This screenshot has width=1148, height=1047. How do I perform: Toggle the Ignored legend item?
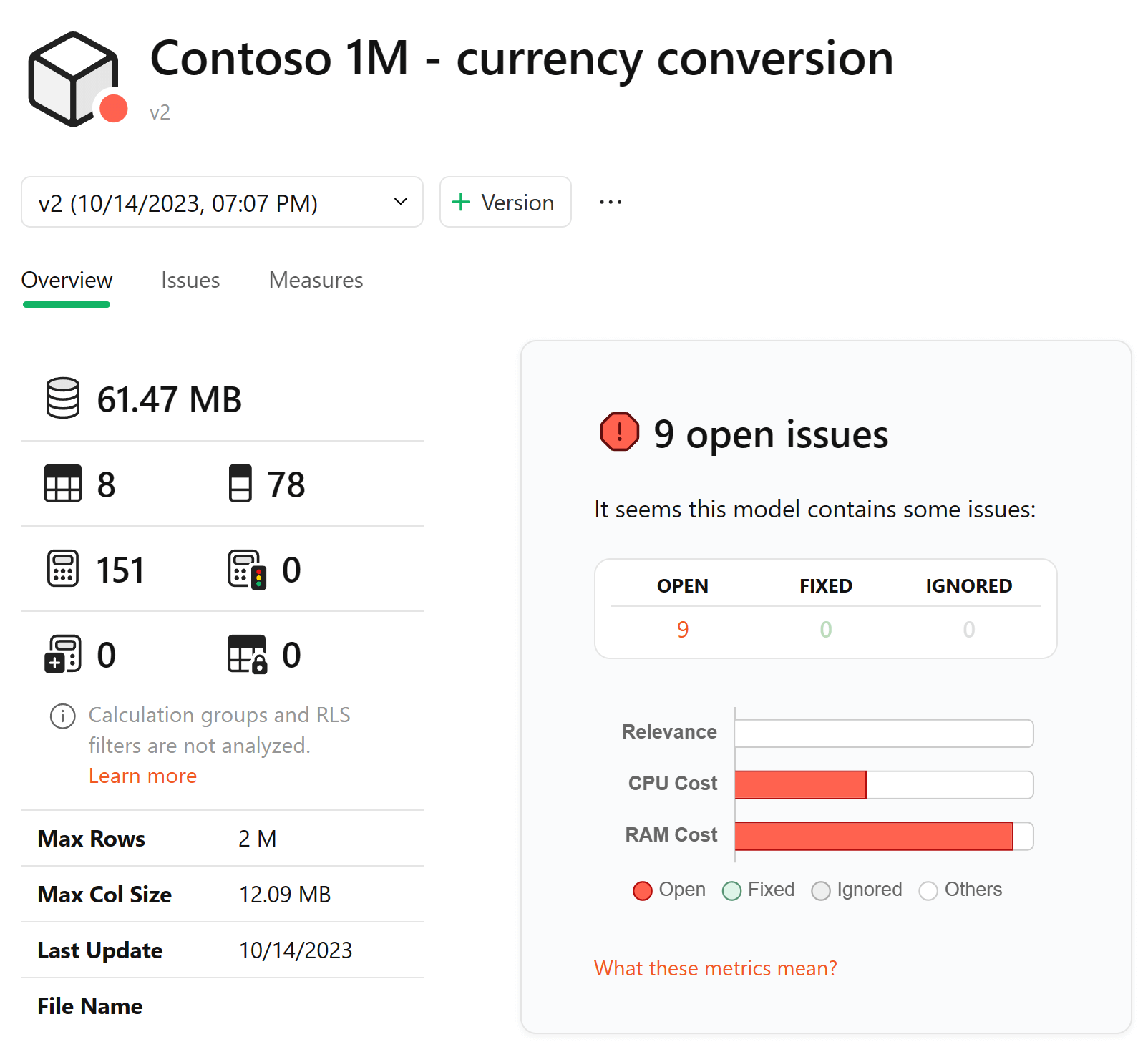pos(857,890)
